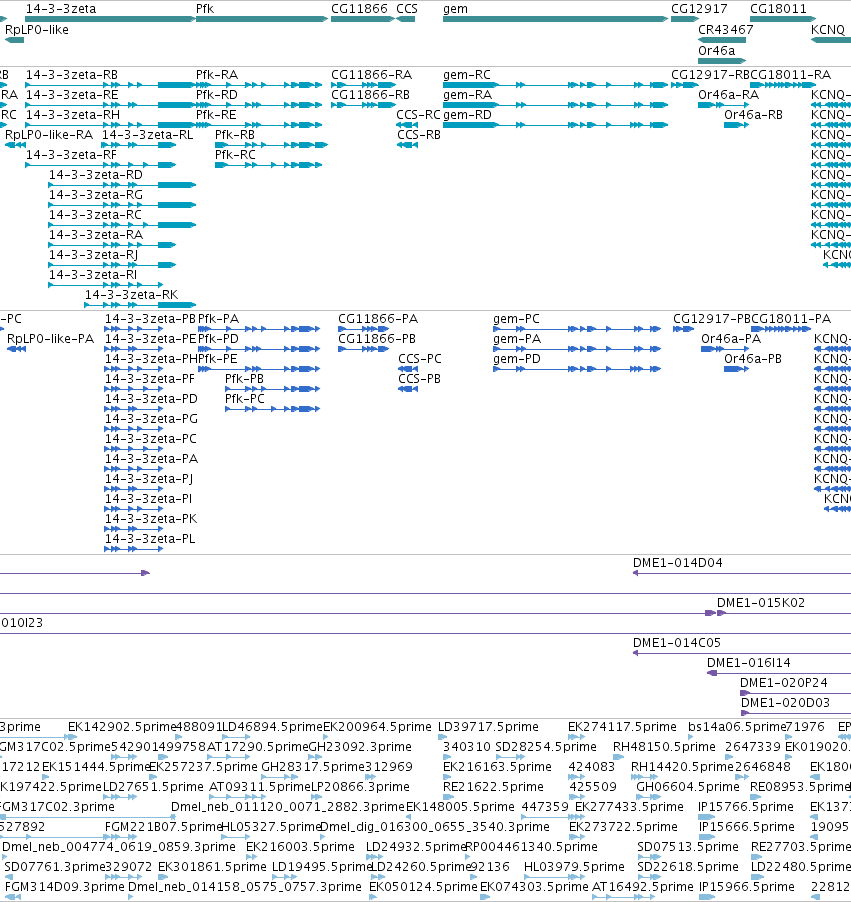Viewport: 851px width, 902px height.
Task: Select the Or46a gene label in top track
Action: pyautogui.click(x=716, y=51)
